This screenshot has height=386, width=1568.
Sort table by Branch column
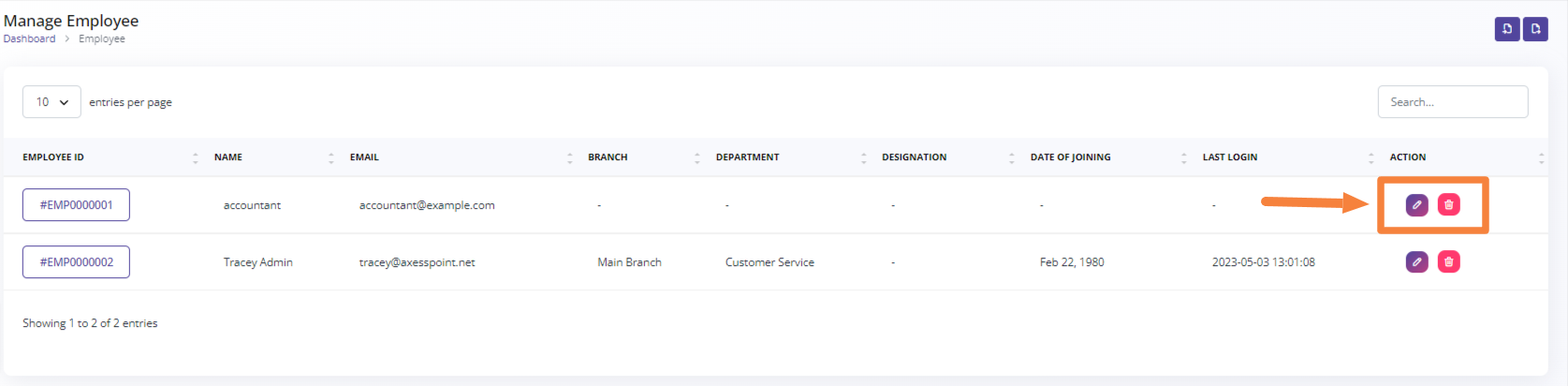(608, 157)
